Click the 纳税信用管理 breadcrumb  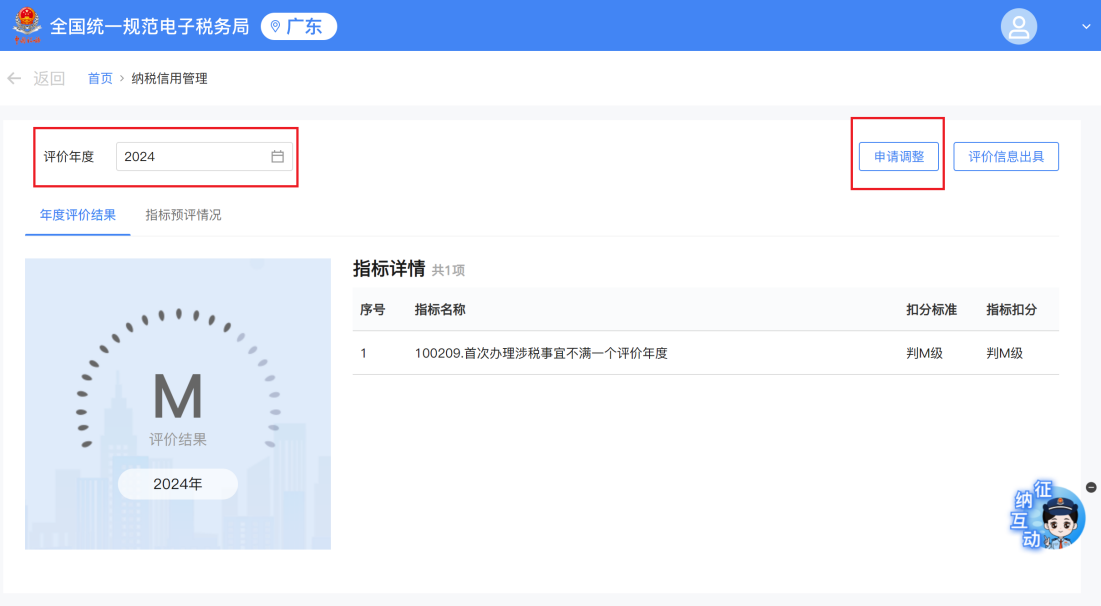(169, 79)
